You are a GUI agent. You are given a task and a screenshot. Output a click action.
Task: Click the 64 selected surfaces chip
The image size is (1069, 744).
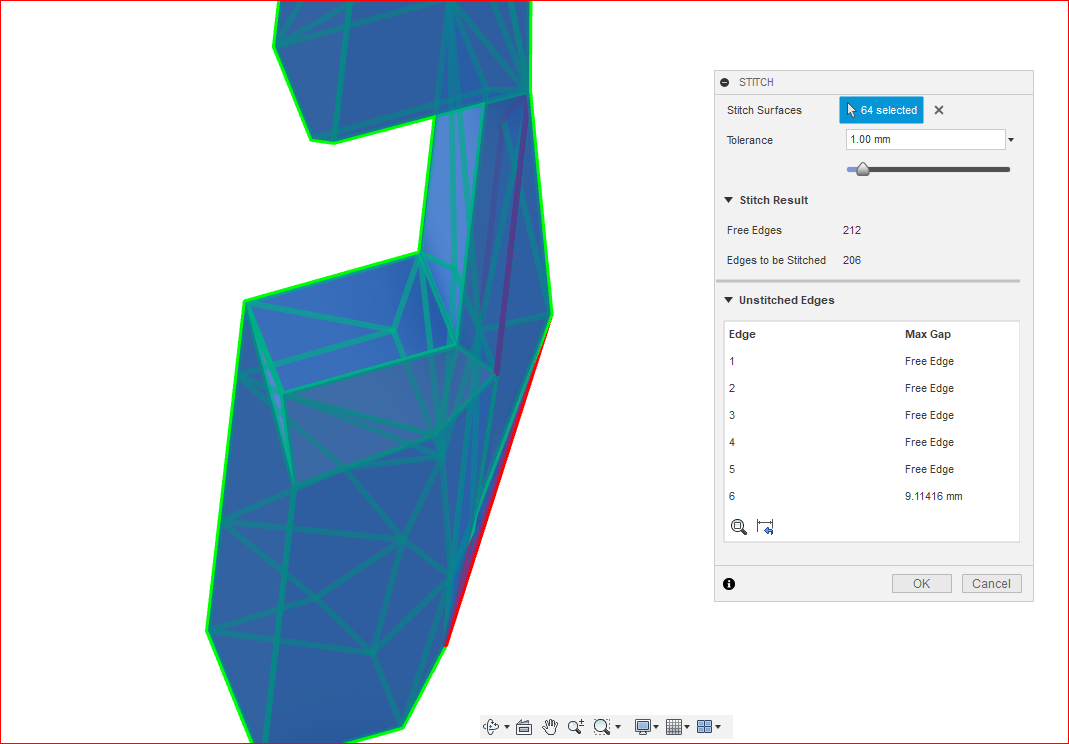pos(880,110)
